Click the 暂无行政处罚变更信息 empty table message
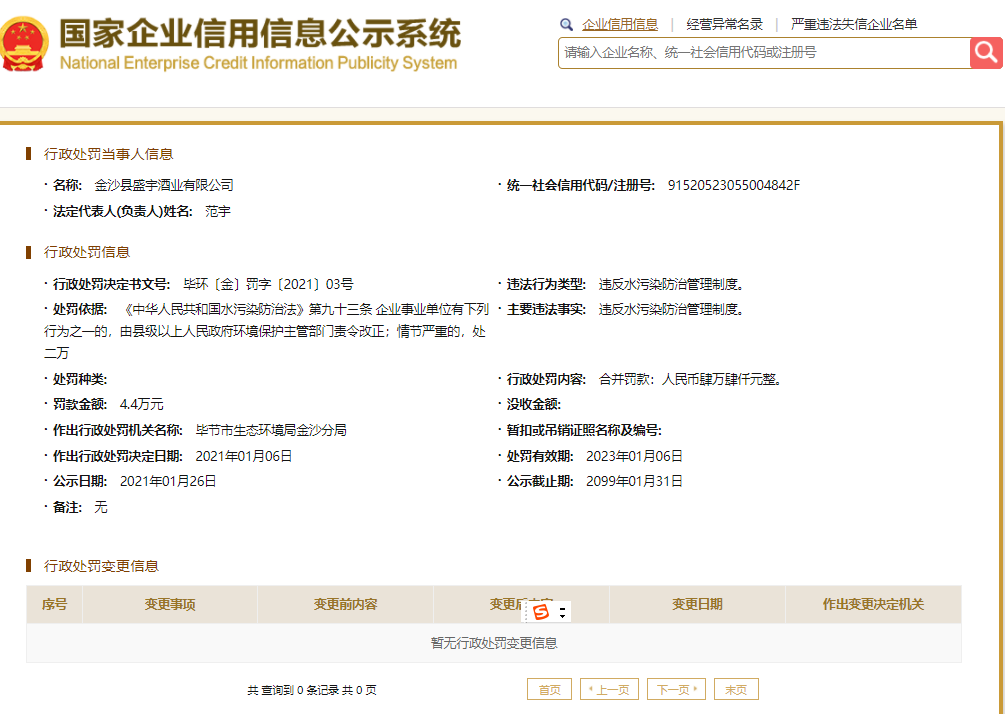Viewport: 1005px width, 714px height. pos(494,643)
